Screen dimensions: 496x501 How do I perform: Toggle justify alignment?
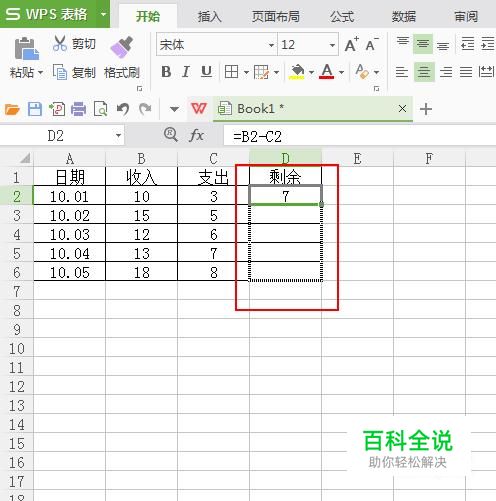(466, 72)
